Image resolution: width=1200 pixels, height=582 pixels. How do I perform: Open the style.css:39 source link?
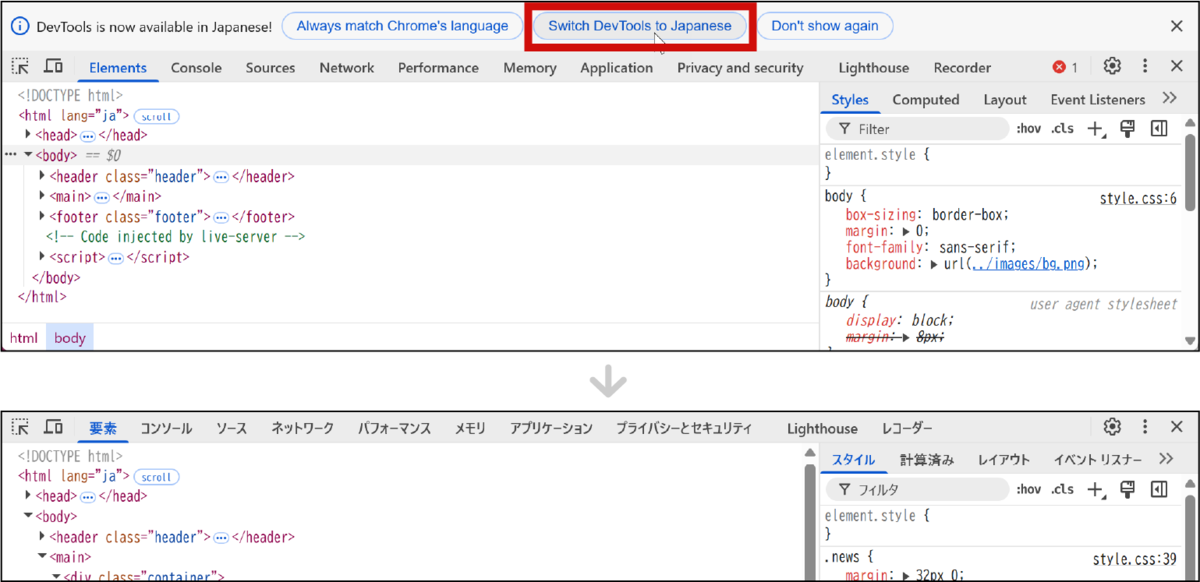coord(1134,560)
